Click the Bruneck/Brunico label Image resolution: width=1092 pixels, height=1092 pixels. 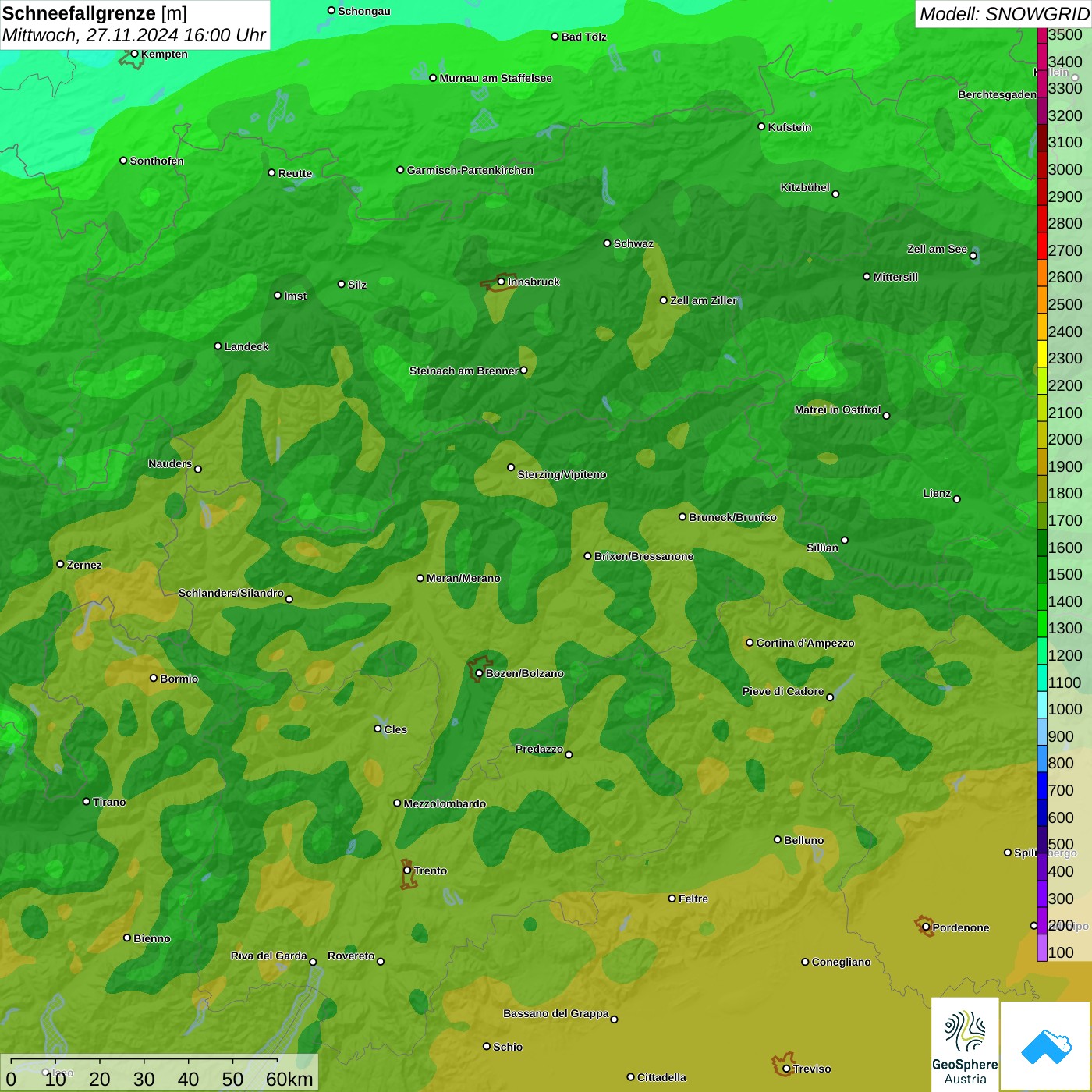pyautogui.click(x=732, y=517)
